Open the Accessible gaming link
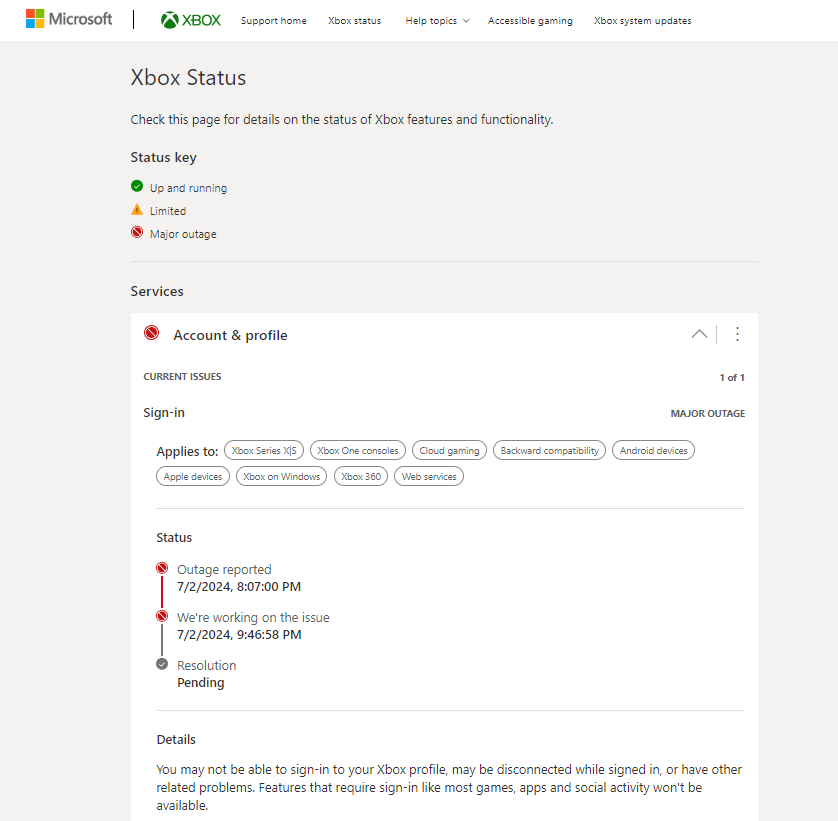Viewport: 838px width, 821px height. click(x=530, y=21)
